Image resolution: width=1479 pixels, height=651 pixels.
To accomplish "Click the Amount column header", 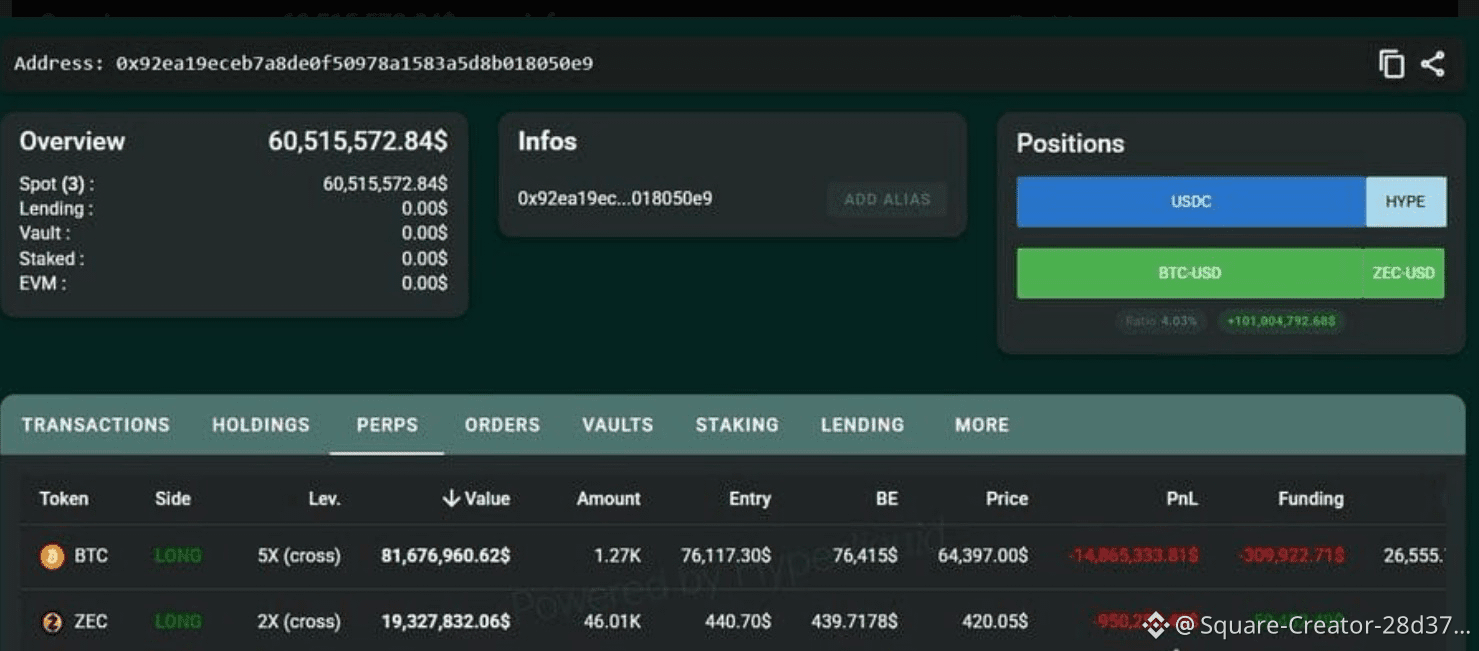I will [609, 498].
